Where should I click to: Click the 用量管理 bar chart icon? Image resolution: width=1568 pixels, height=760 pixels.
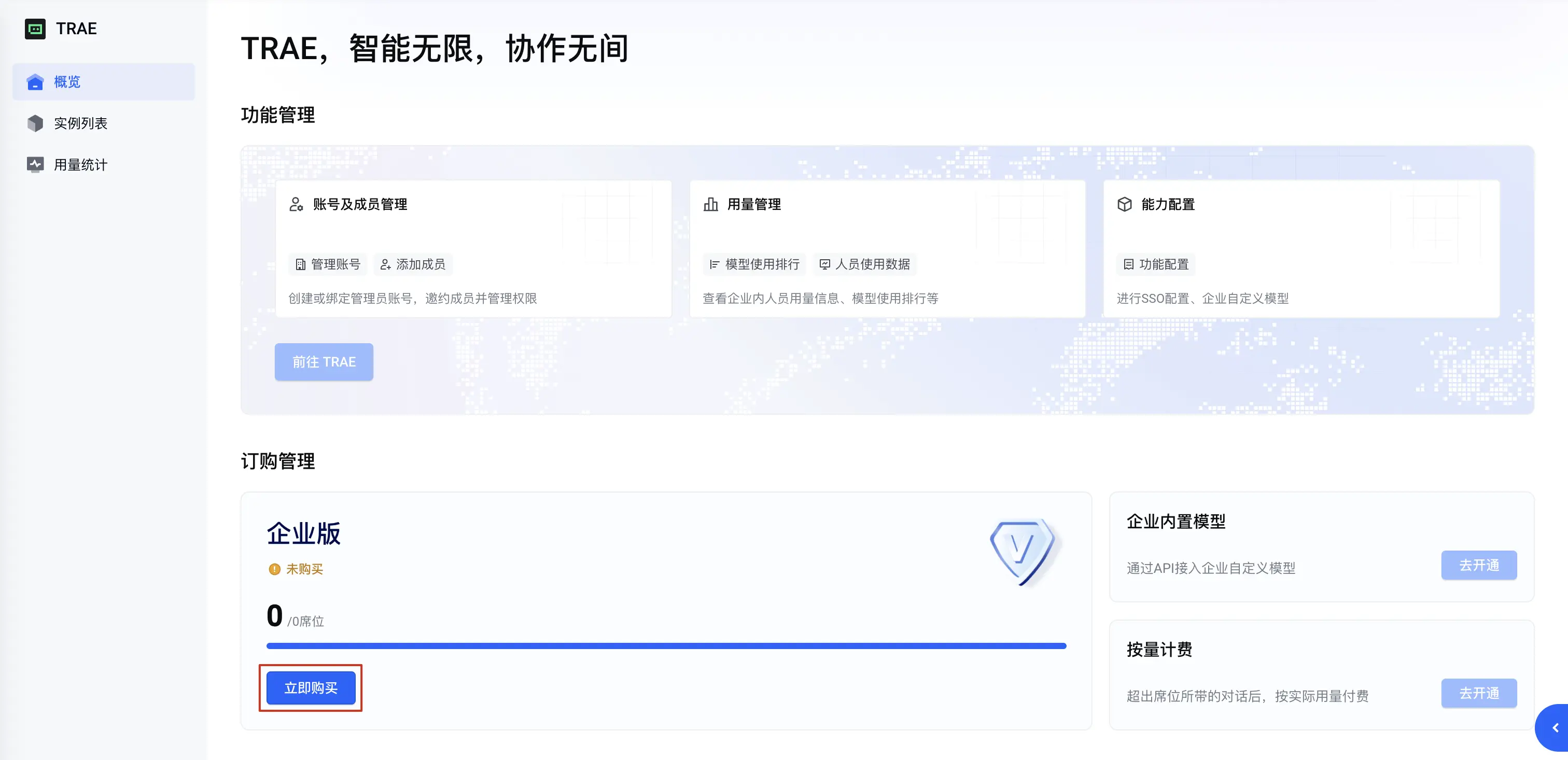(x=710, y=204)
